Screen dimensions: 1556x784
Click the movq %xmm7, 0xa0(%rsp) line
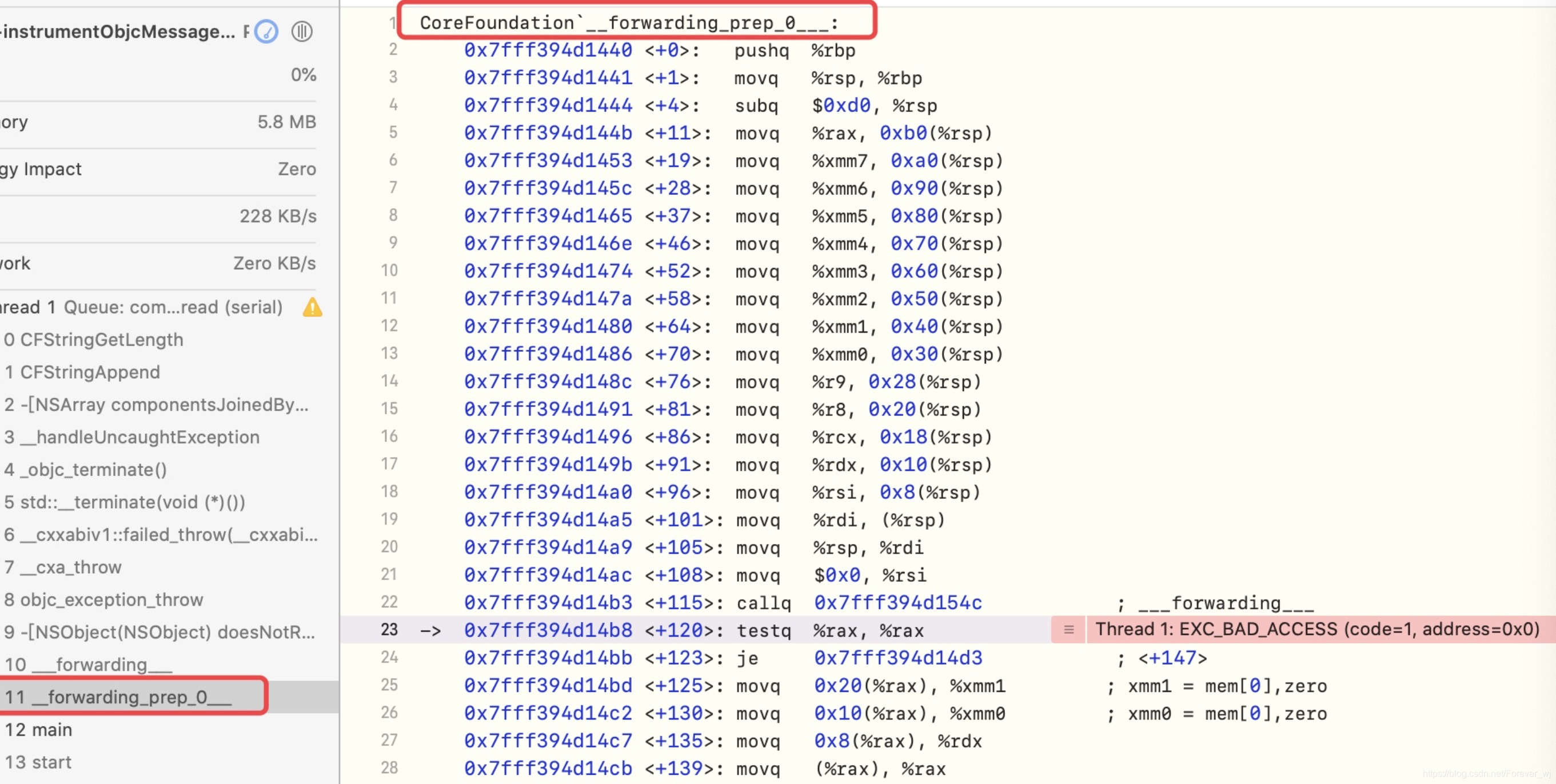[x=869, y=161]
